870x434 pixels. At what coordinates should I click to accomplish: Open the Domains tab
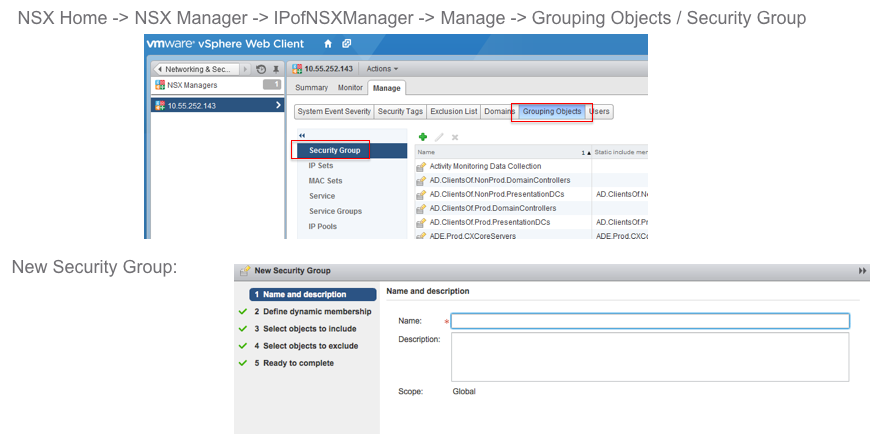[499, 112]
